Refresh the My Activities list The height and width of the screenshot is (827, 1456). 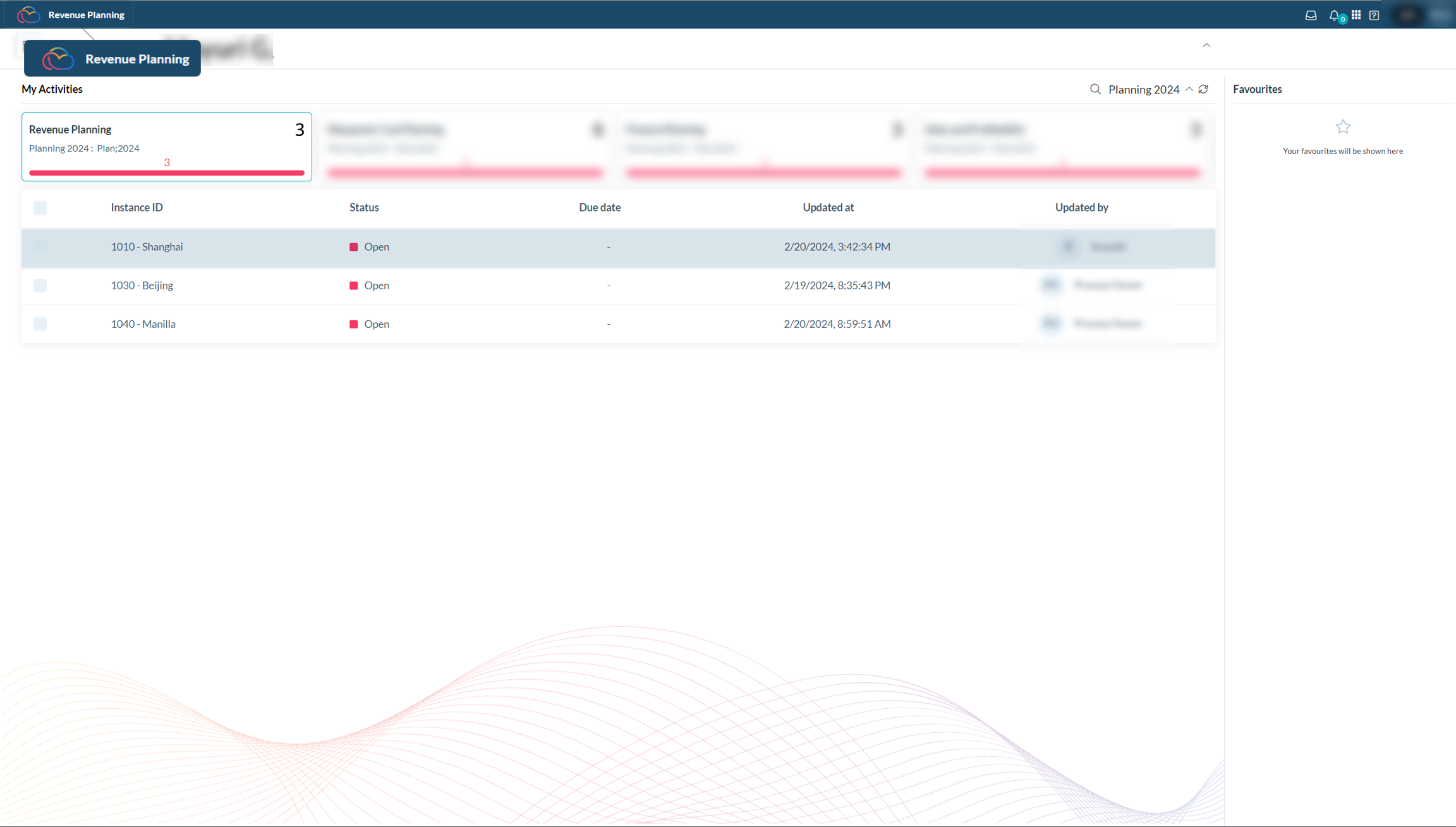click(1203, 89)
